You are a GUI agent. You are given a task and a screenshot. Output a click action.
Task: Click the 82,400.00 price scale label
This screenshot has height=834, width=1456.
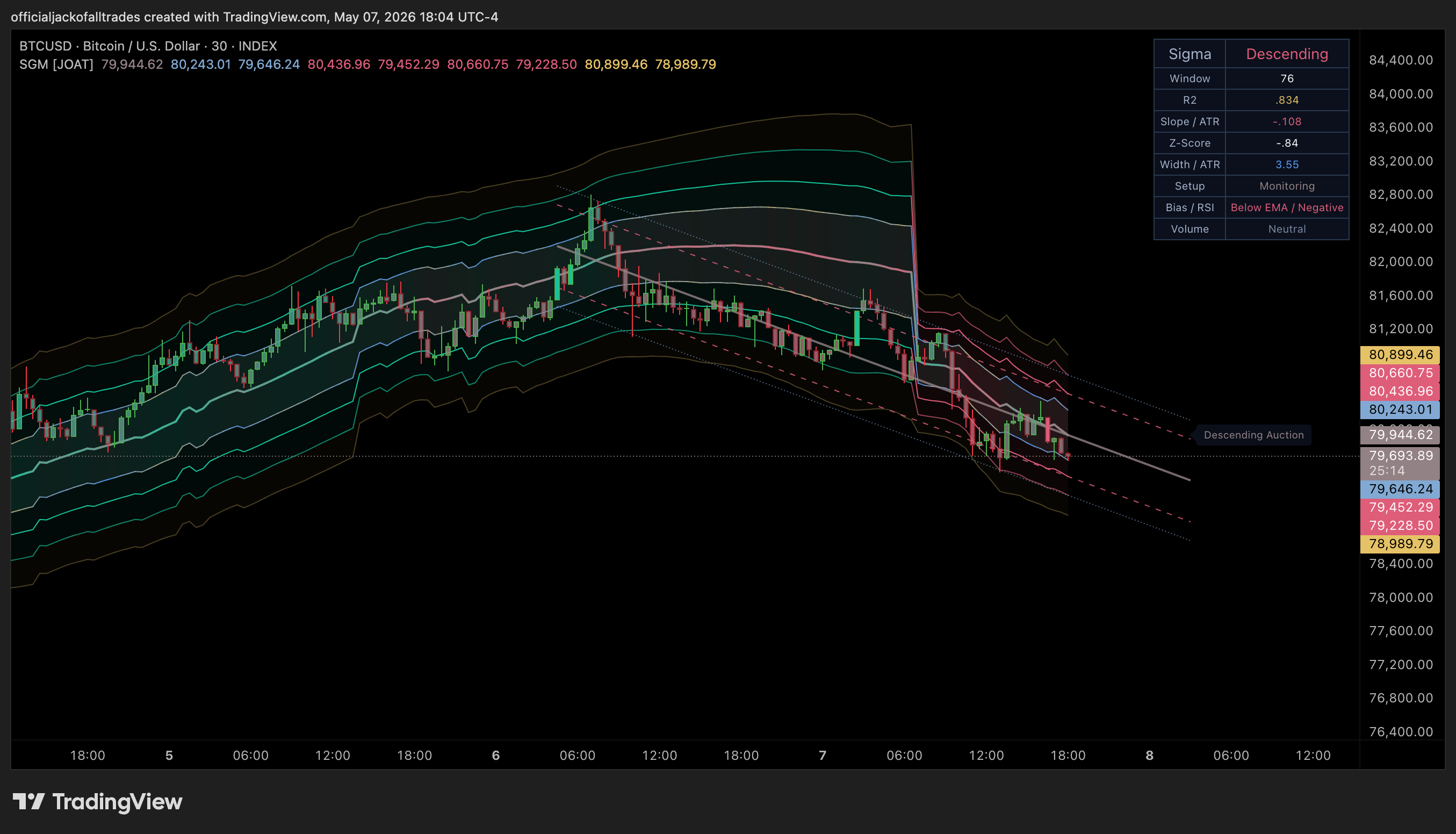[x=1401, y=228]
